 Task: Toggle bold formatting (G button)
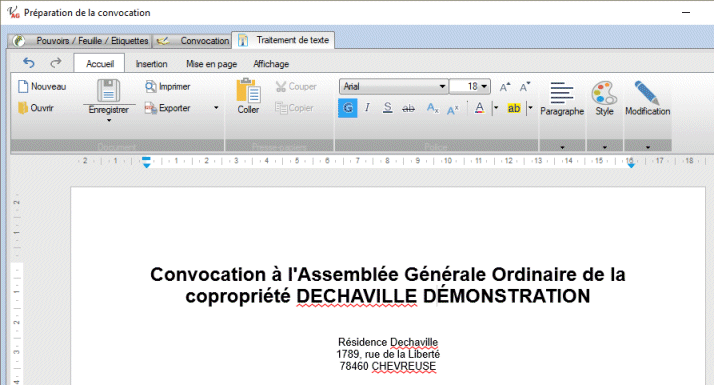coord(348,108)
